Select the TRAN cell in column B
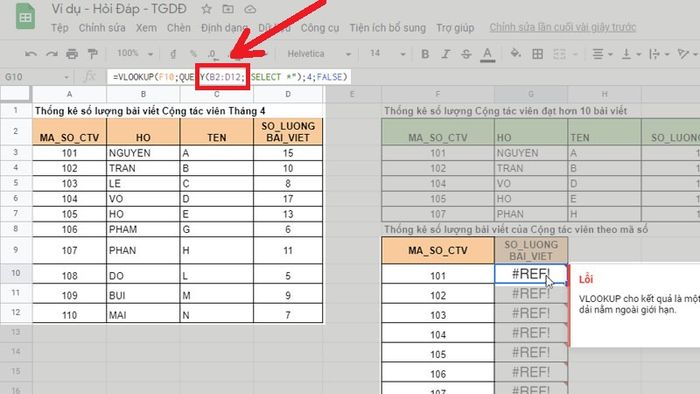The width and height of the screenshot is (700, 394). [143, 168]
